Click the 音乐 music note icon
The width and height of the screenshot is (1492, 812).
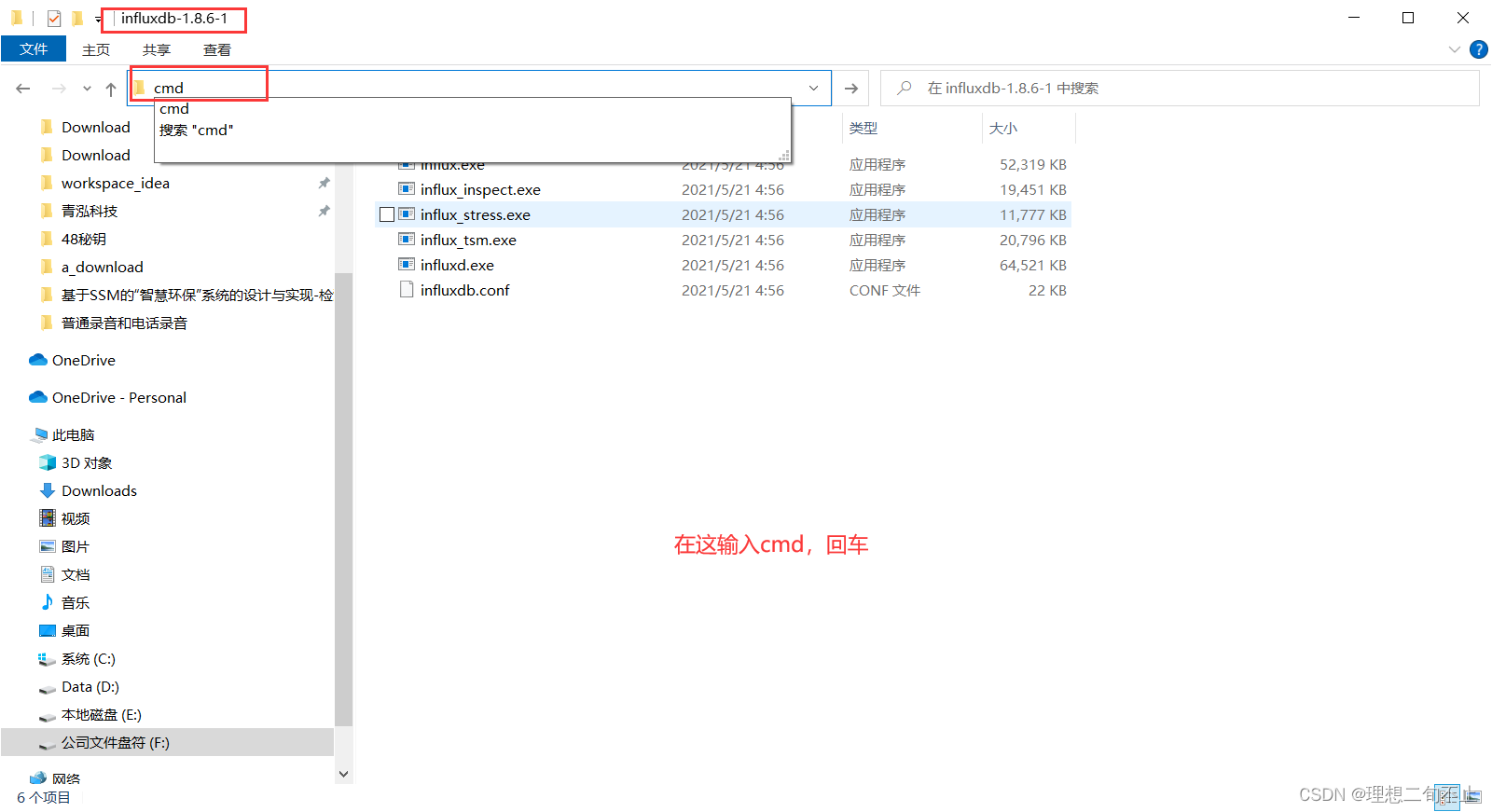tap(48, 602)
